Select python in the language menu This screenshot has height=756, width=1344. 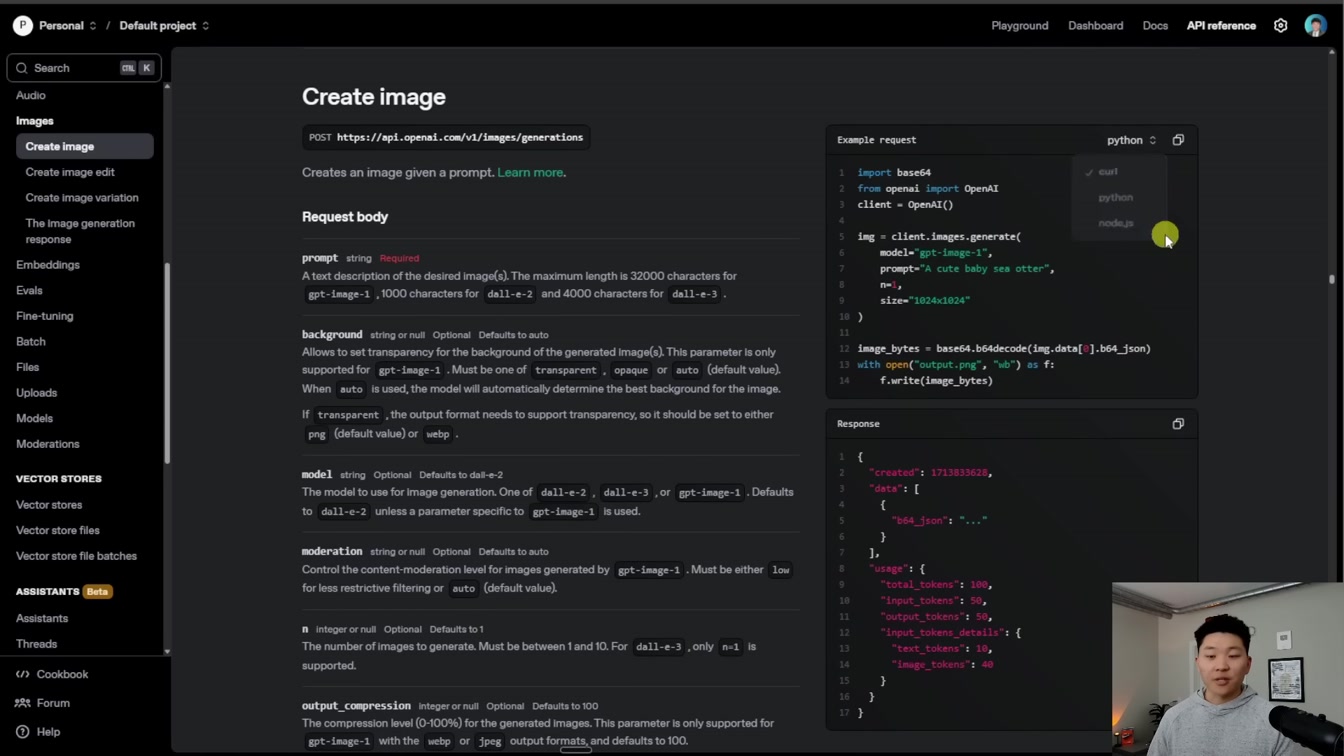(1118, 198)
